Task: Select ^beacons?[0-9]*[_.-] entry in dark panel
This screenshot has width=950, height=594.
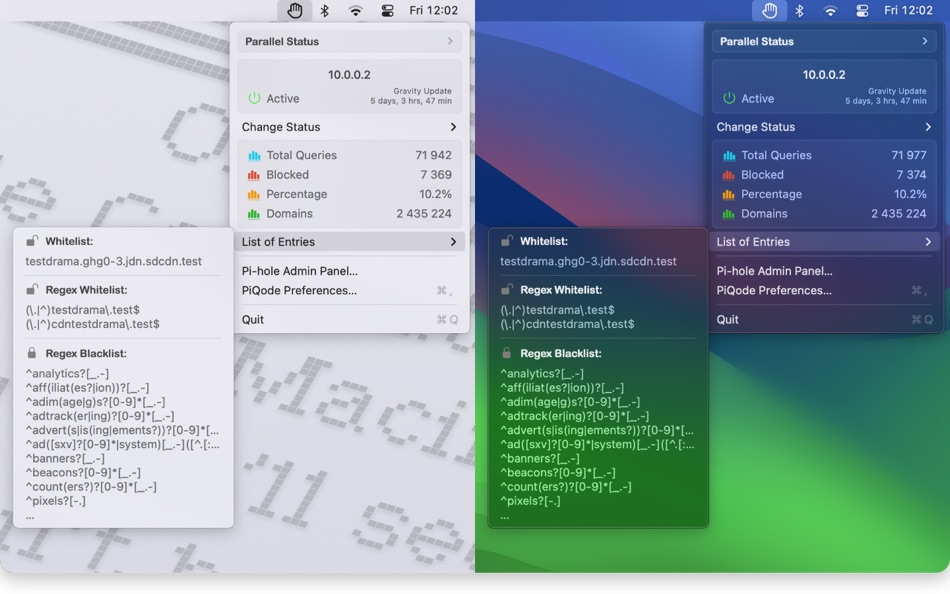Action: [x=557, y=472]
